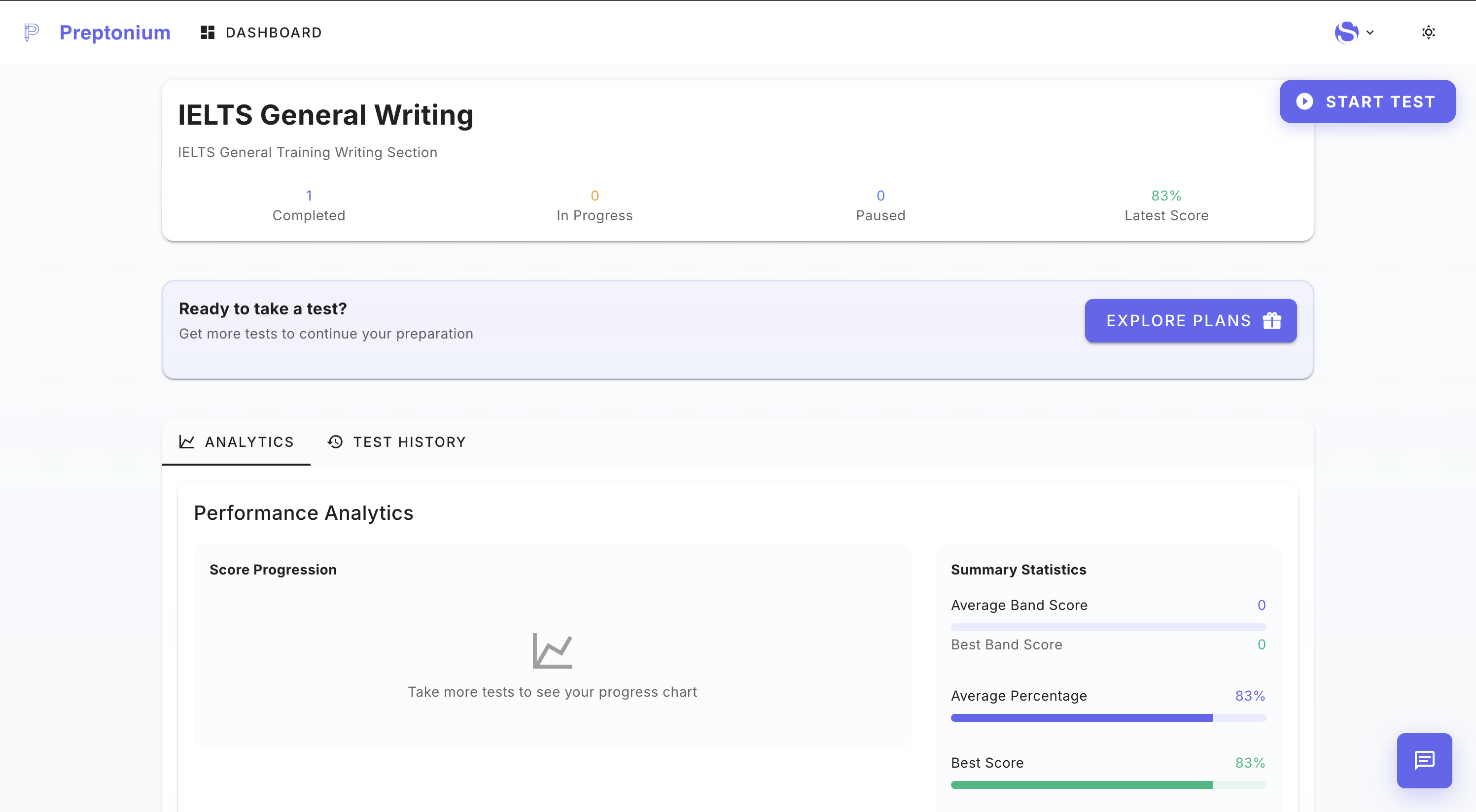Viewport: 1476px width, 812px height.
Task: Click the 'Performance Analytics' heading
Action: tap(304, 513)
